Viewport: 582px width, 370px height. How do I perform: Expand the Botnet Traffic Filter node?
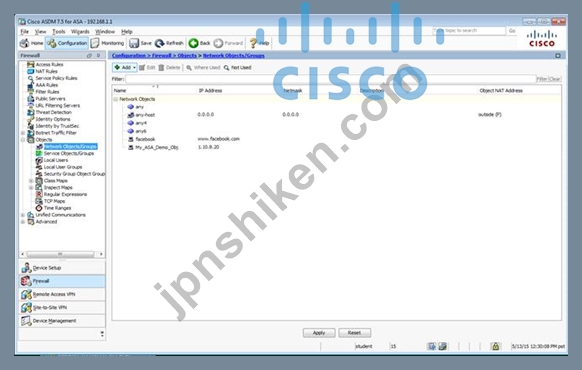23,133
